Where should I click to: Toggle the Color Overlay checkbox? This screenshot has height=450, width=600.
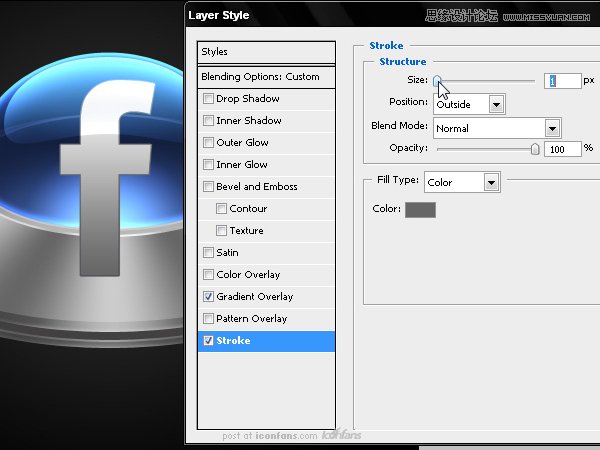208,274
